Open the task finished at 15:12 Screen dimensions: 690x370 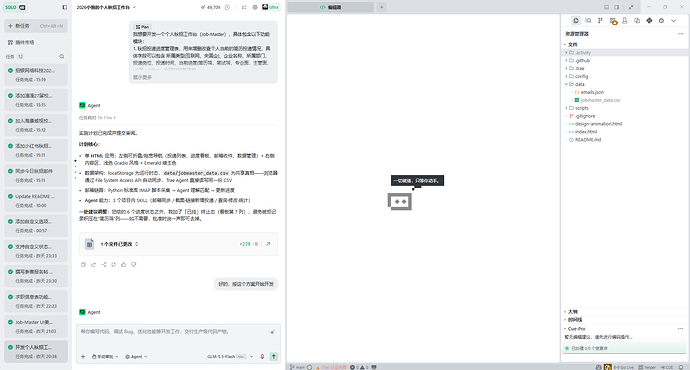pos(36,125)
